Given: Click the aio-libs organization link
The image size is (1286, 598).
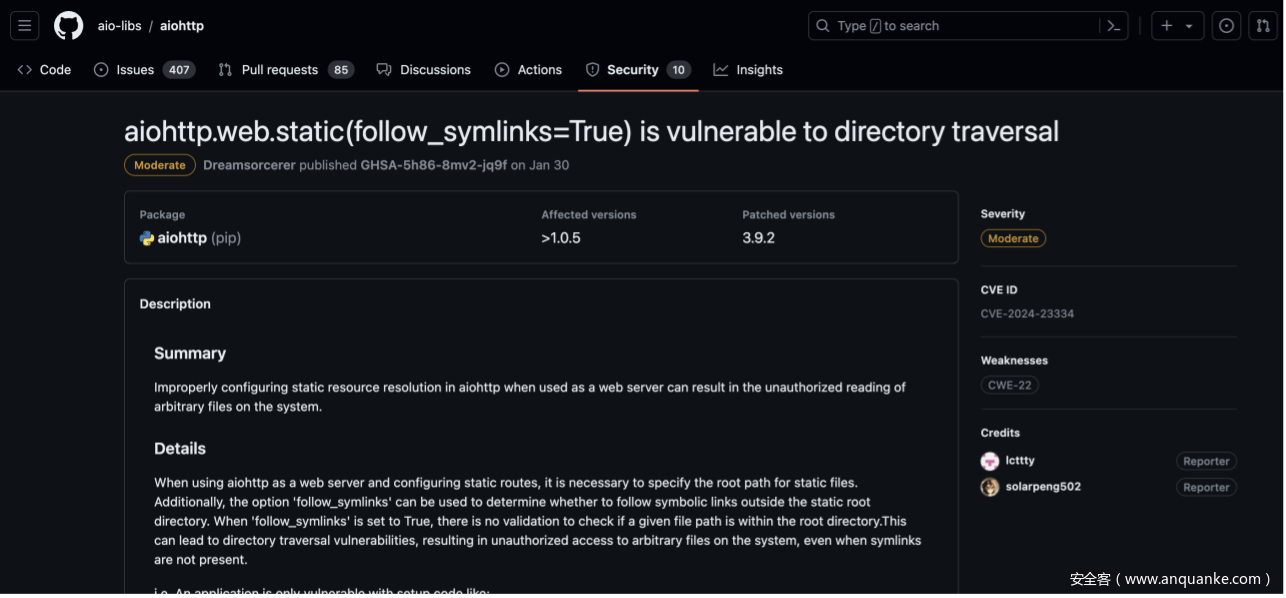Looking at the screenshot, I should coord(119,26).
